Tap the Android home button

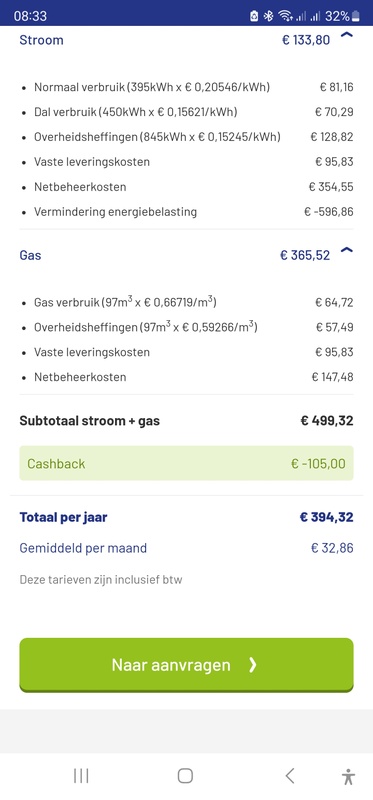point(185,776)
